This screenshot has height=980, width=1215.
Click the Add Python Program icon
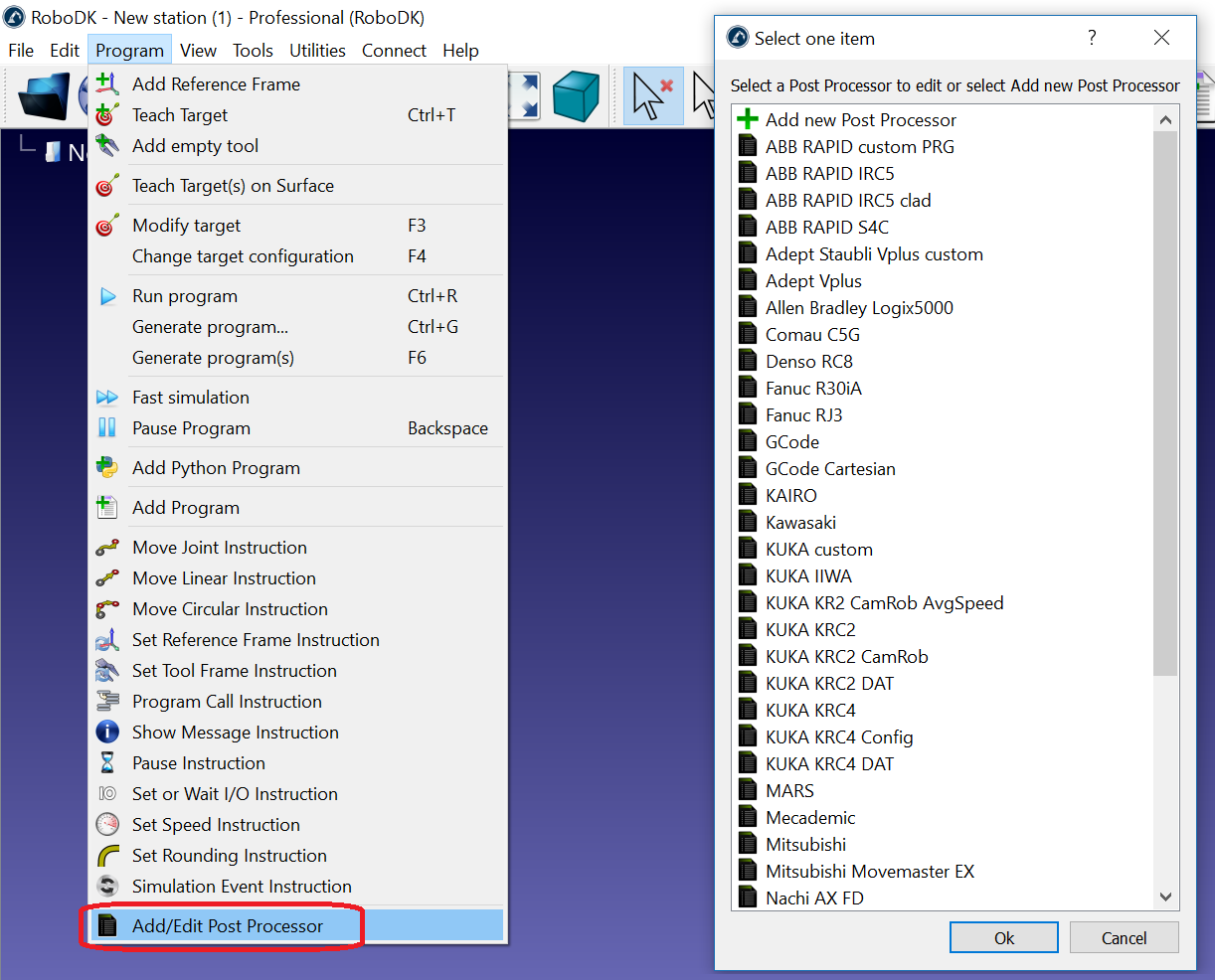pyautogui.click(x=107, y=466)
